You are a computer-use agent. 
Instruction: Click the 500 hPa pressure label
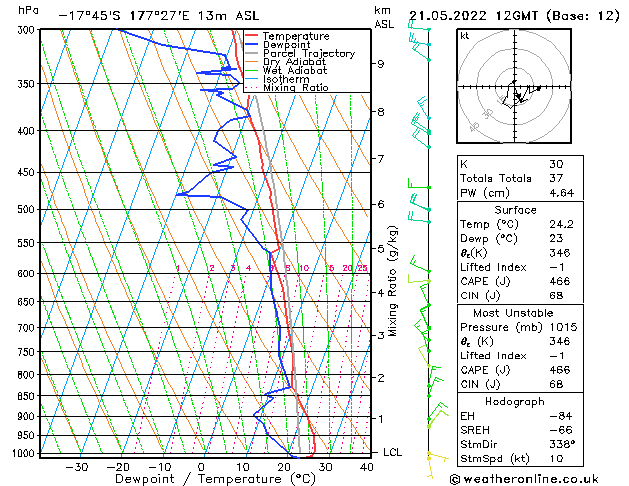(28, 209)
